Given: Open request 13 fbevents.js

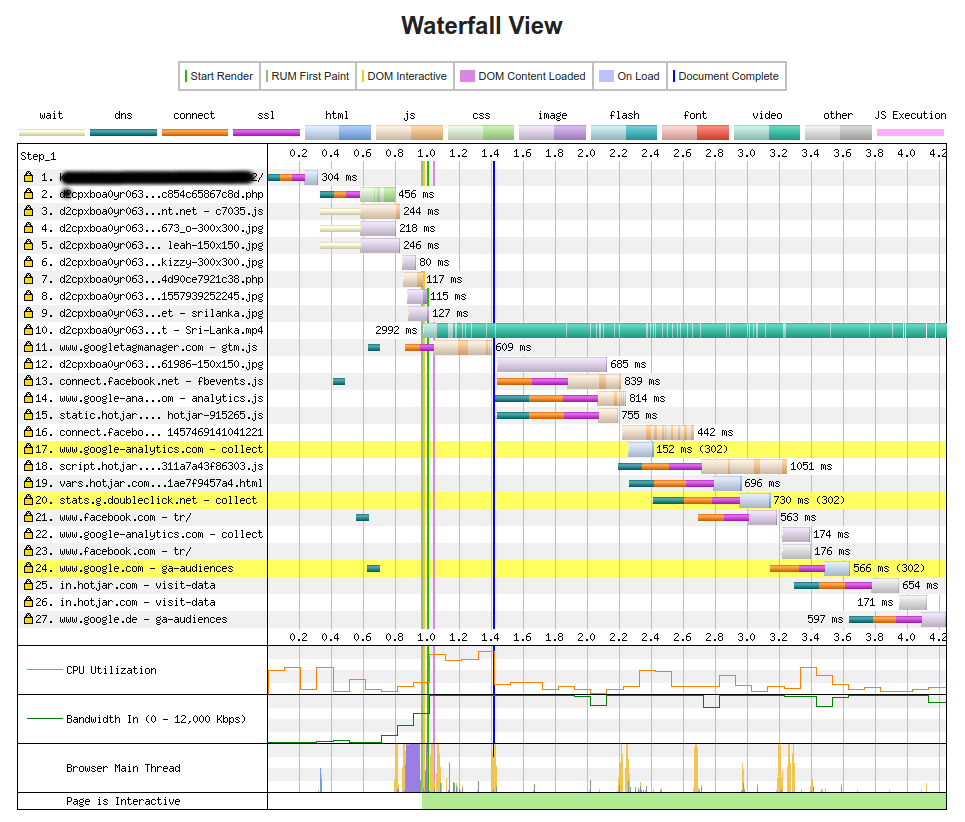Looking at the screenshot, I should click(x=161, y=381).
